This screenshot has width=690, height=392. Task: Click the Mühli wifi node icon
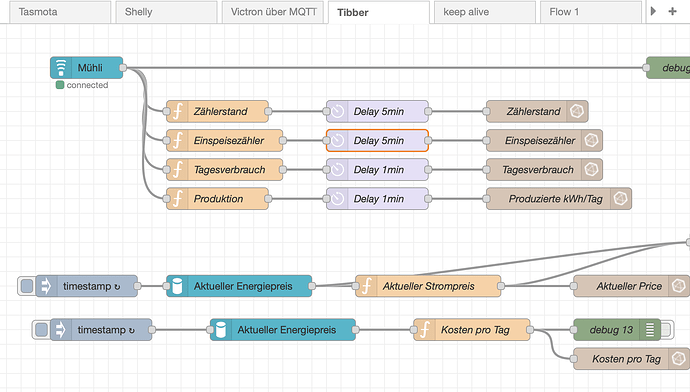tap(61, 68)
